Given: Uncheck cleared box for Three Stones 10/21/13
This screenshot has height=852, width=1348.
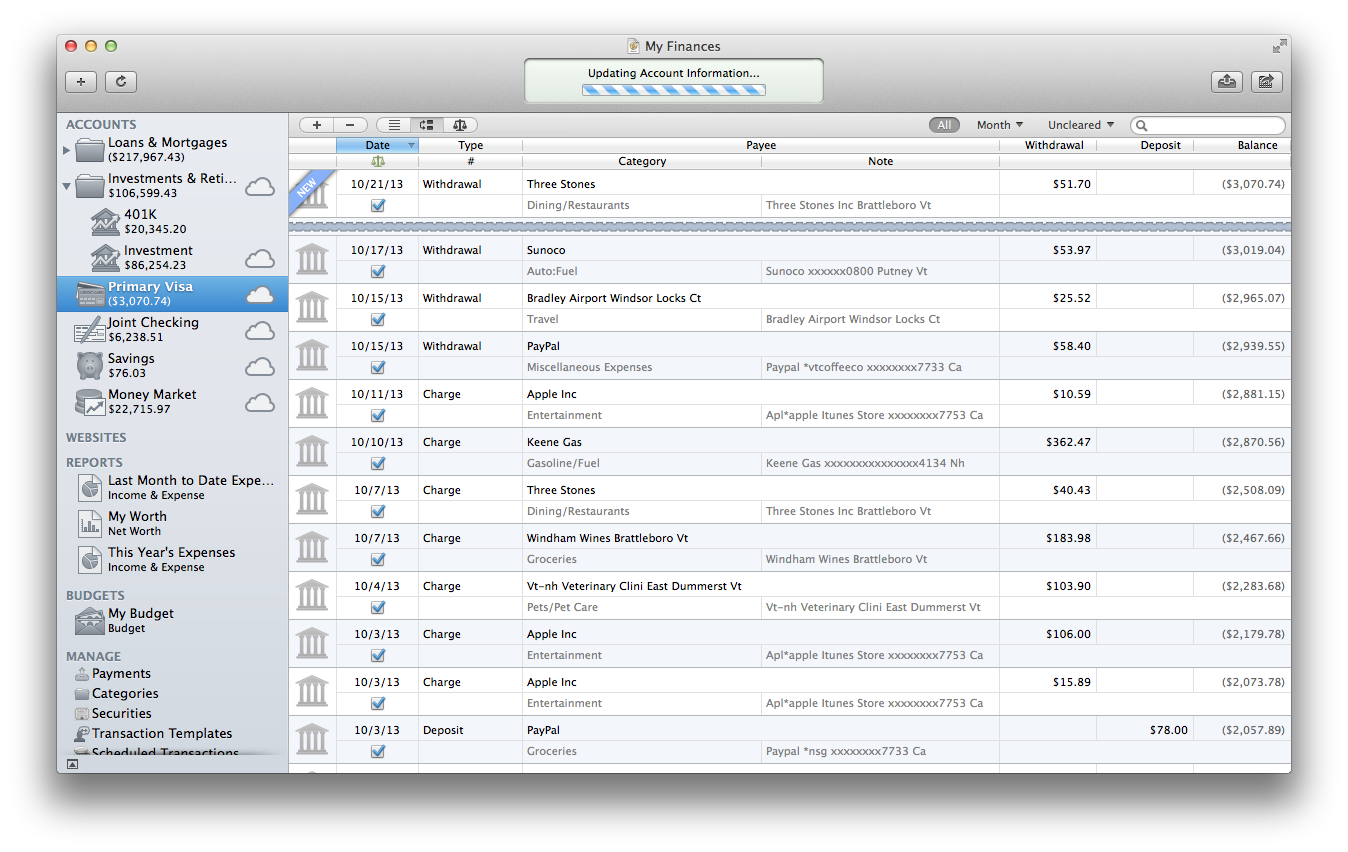Looking at the screenshot, I should (x=378, y=205).
